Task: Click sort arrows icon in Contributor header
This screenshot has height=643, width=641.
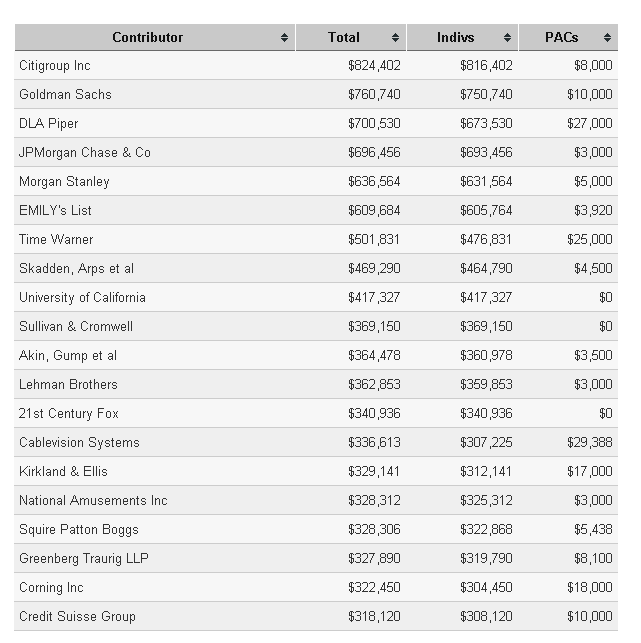Action: point(285,38)
